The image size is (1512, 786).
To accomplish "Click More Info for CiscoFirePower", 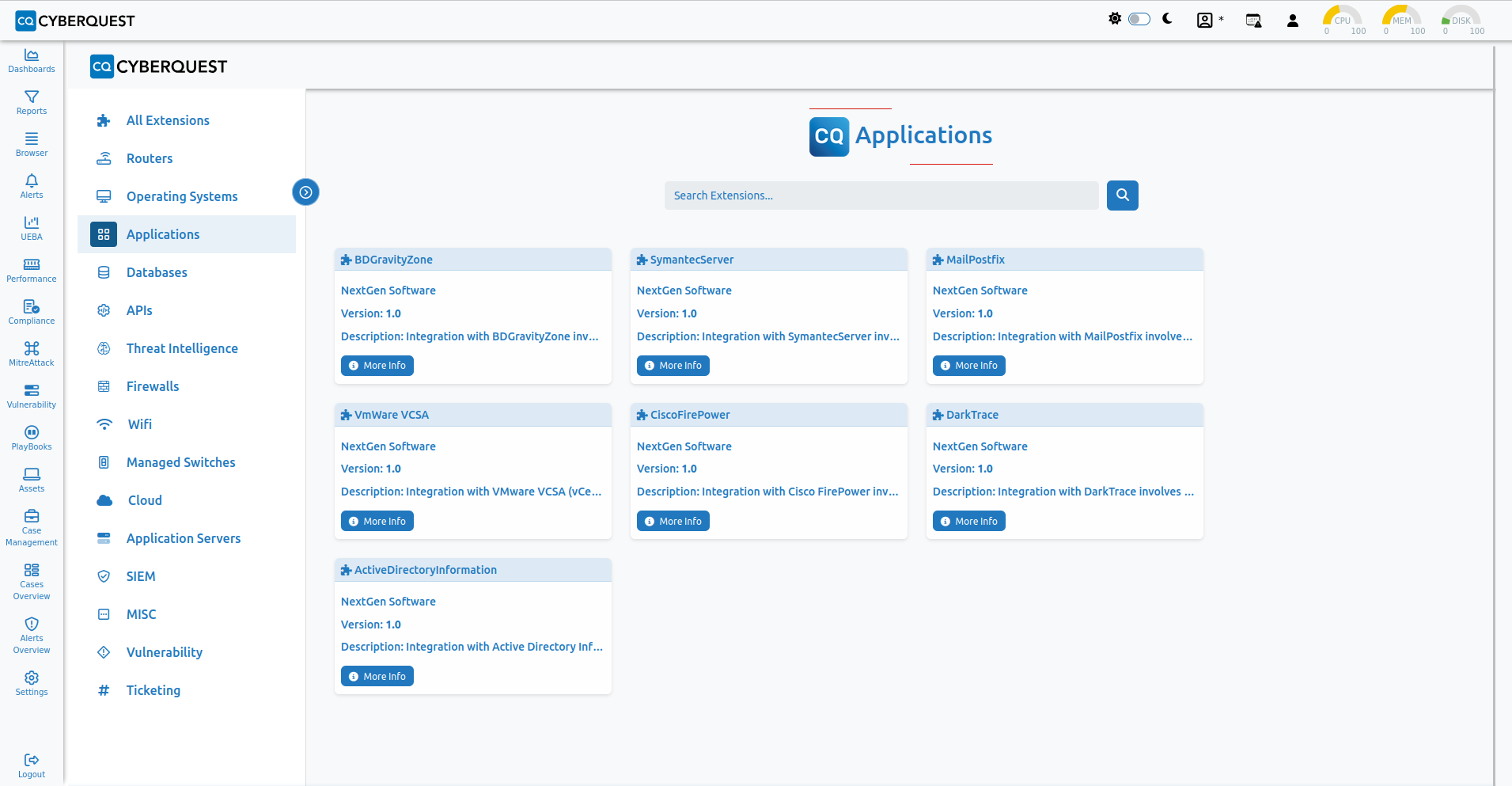I will [673, 521].
